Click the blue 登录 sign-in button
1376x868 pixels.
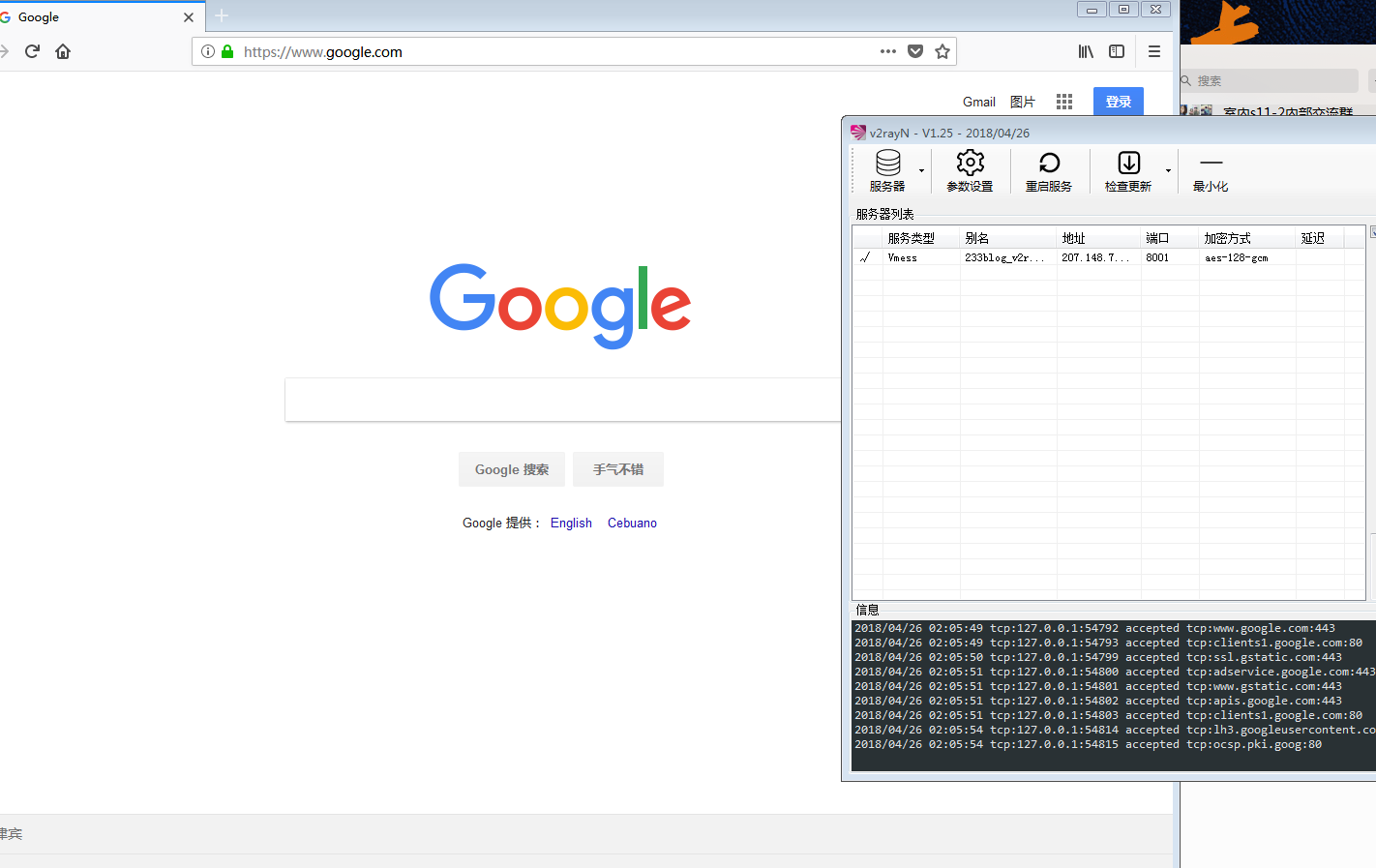1119,102
